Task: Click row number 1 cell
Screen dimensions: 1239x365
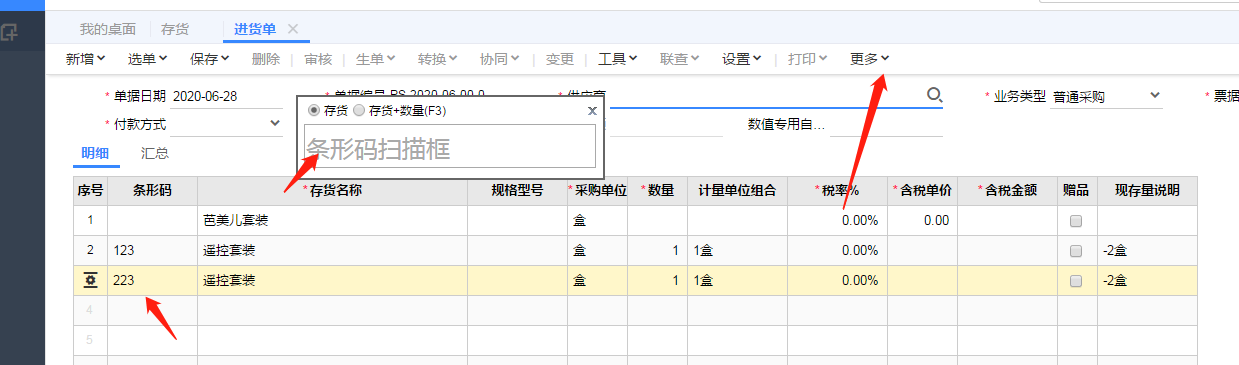Action: [90, 220]
